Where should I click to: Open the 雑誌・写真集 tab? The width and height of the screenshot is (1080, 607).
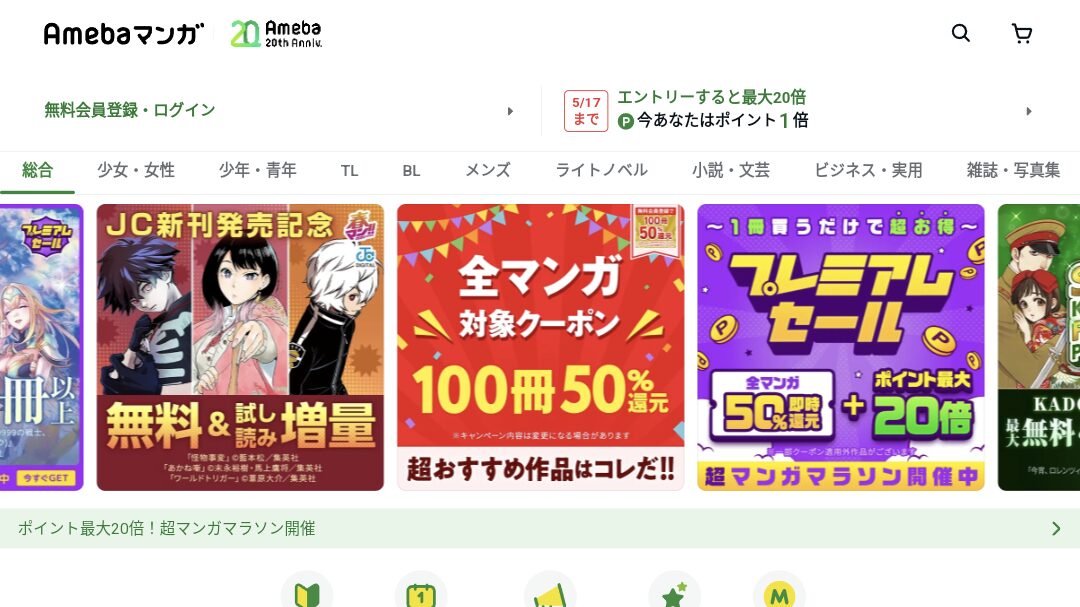[x=1012, y=170]
